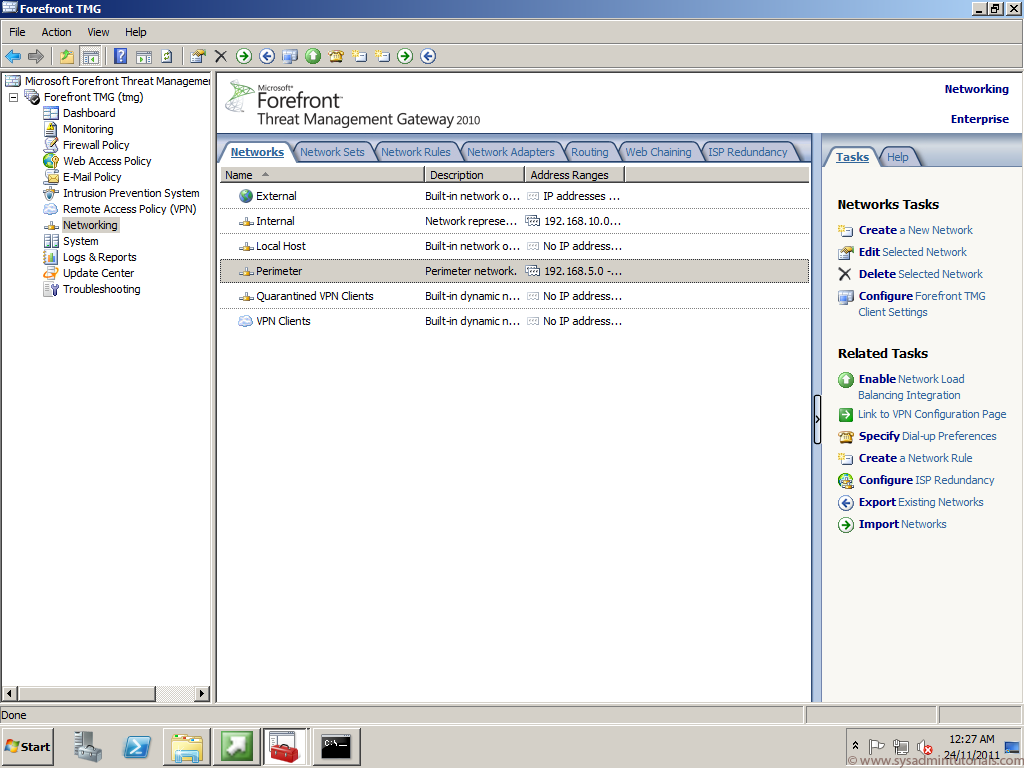Select the Remote Access Policy (VPN) node icon
Viewport: 1024px width, 768px height.
coord(51,209)
